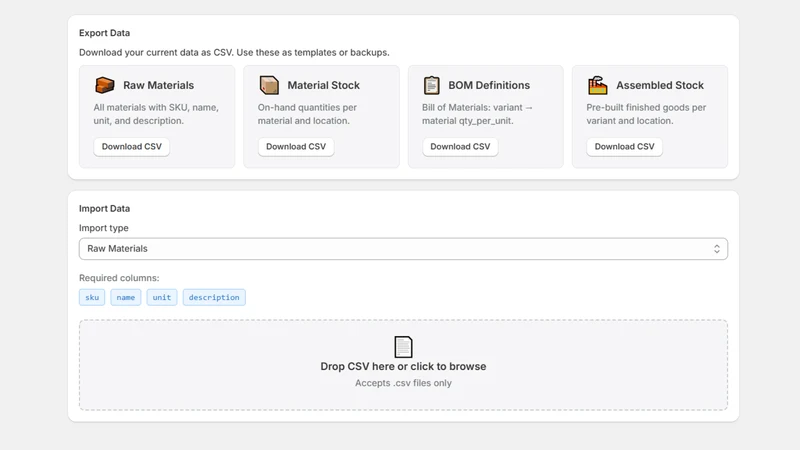Image resolution: width=800 pixels, height=450 pixels.
Task: Click the 'Import type' label
Action: (104, 228)
